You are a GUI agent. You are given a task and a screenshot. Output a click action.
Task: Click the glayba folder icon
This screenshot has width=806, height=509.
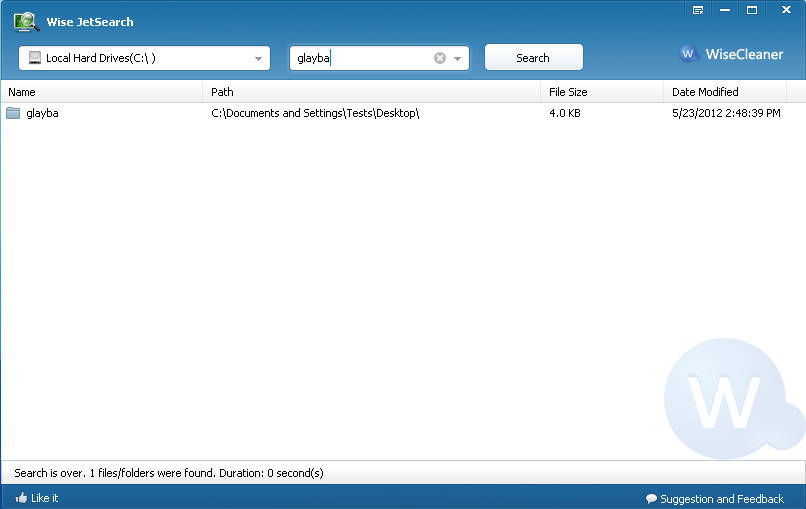[x=13, y=113]
